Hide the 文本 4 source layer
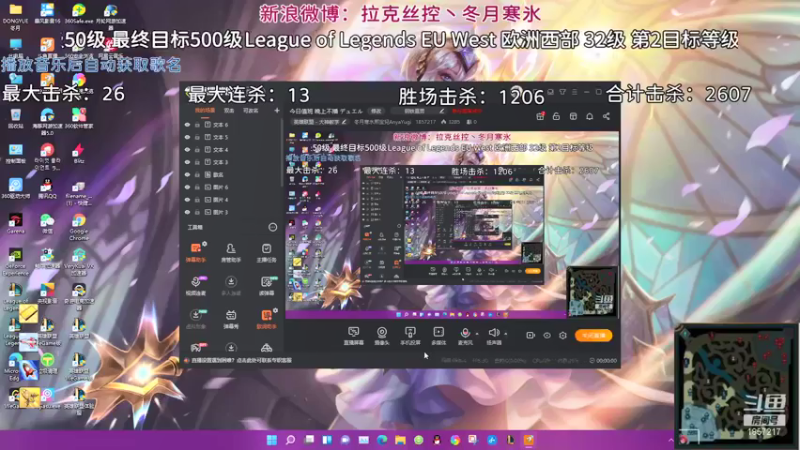The height and width of the screenshot is (450, 800). coord(187,149)
